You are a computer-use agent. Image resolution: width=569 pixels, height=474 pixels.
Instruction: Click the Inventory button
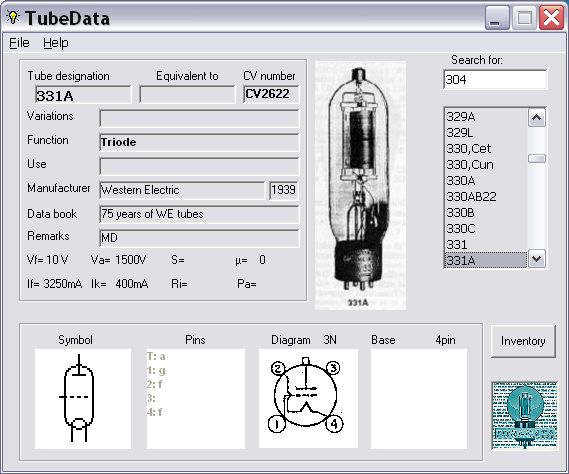(523, 341)
